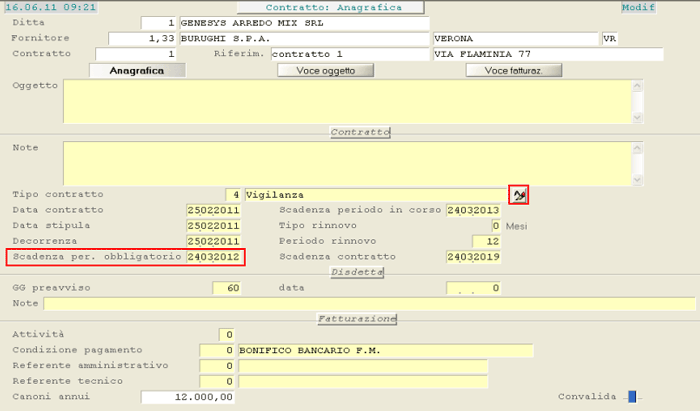Click the Disdetta section header
Viewport: 700px width, 411px height.
(x=357, y=272)
